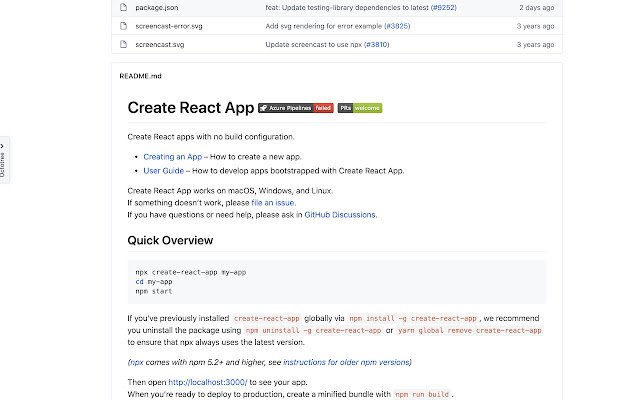The width and height of the screenshot is (640, 400).
Task: Open commit message Update screencast to use npx
Action: [313, 44]
